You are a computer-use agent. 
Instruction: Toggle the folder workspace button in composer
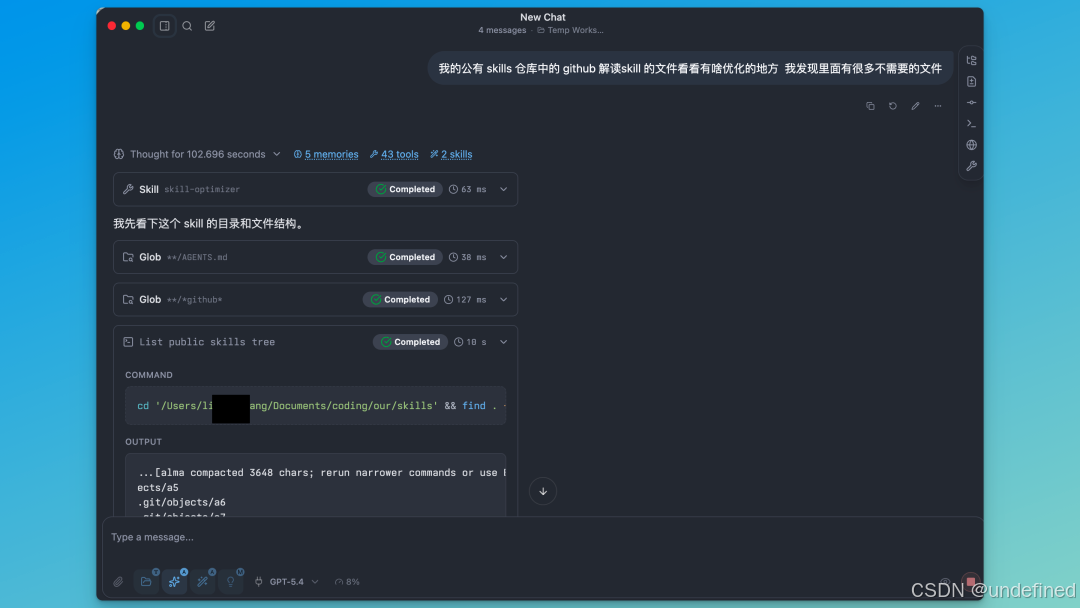[146, 582]
